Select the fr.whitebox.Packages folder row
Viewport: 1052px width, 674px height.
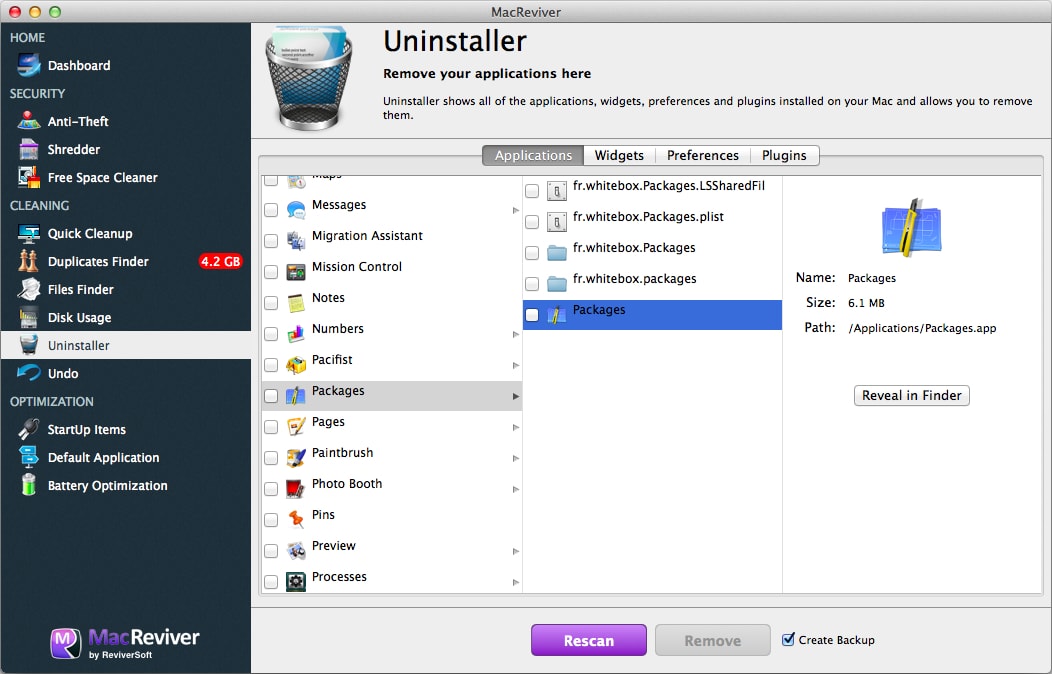tap(652, 253)
